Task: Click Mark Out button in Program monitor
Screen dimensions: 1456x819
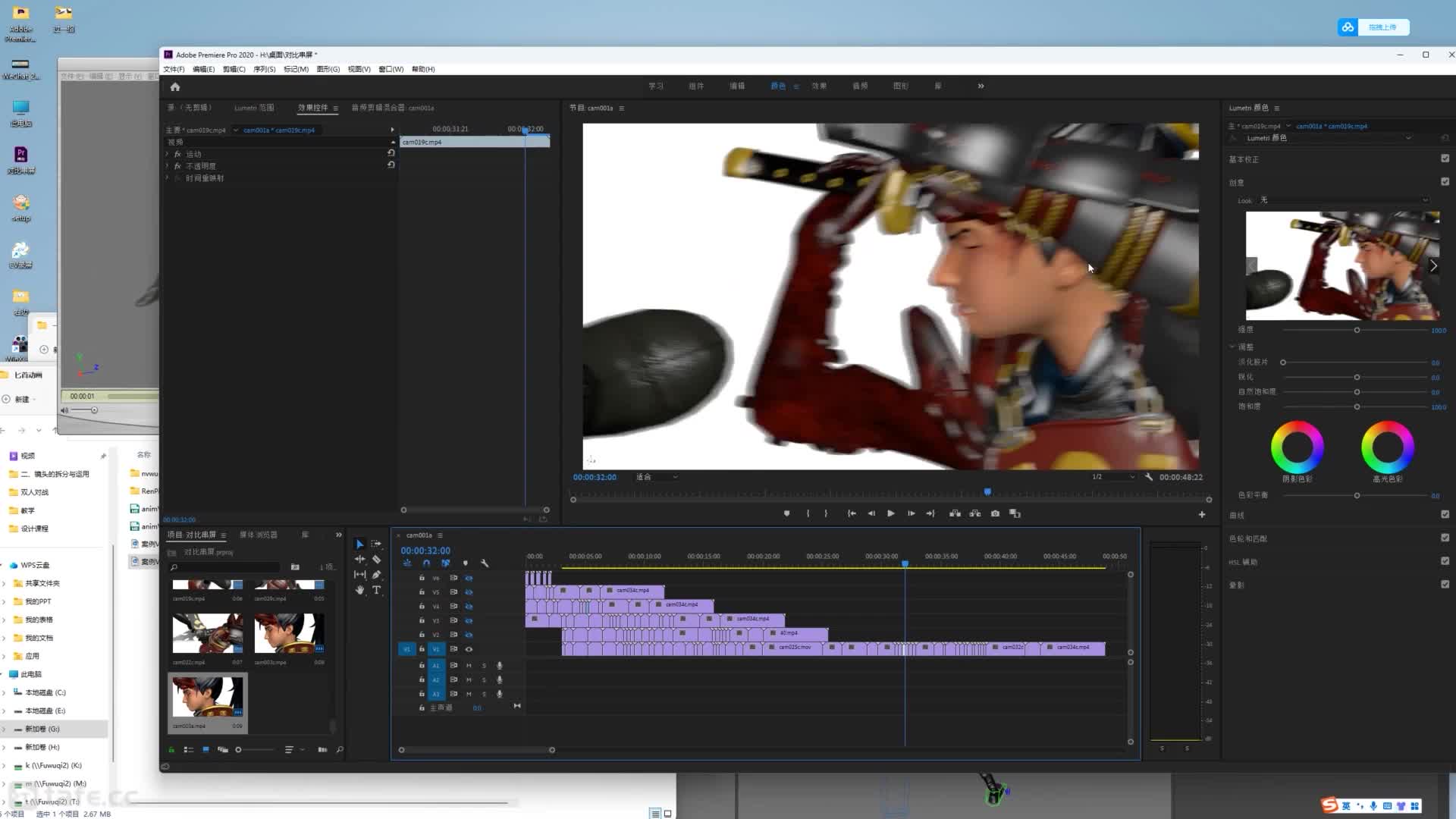Action: point(826,513)
